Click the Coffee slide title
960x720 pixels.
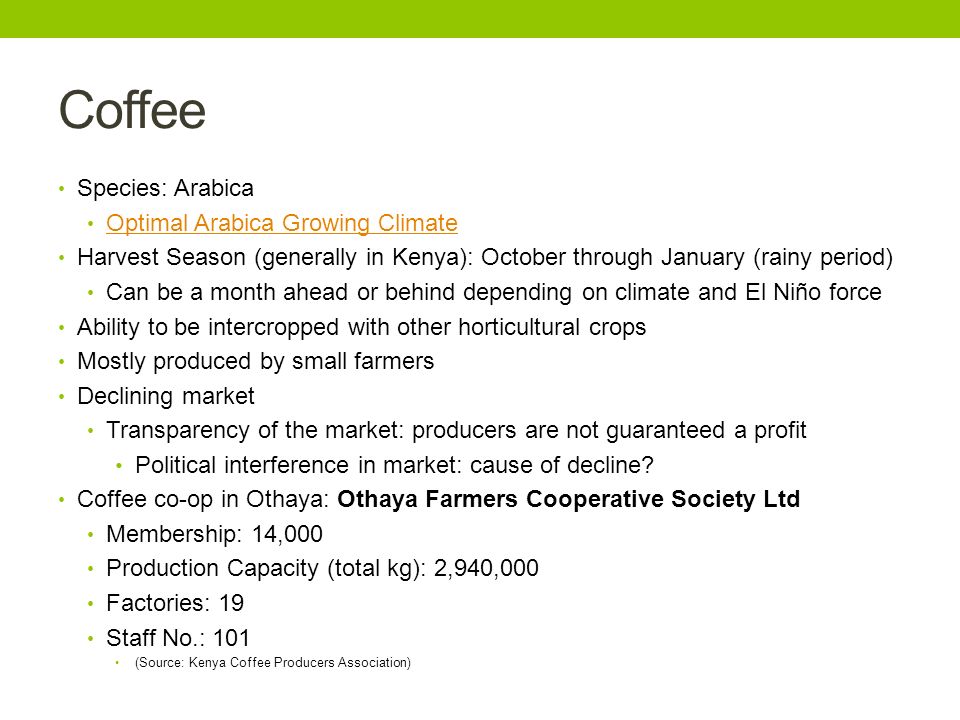132,110
